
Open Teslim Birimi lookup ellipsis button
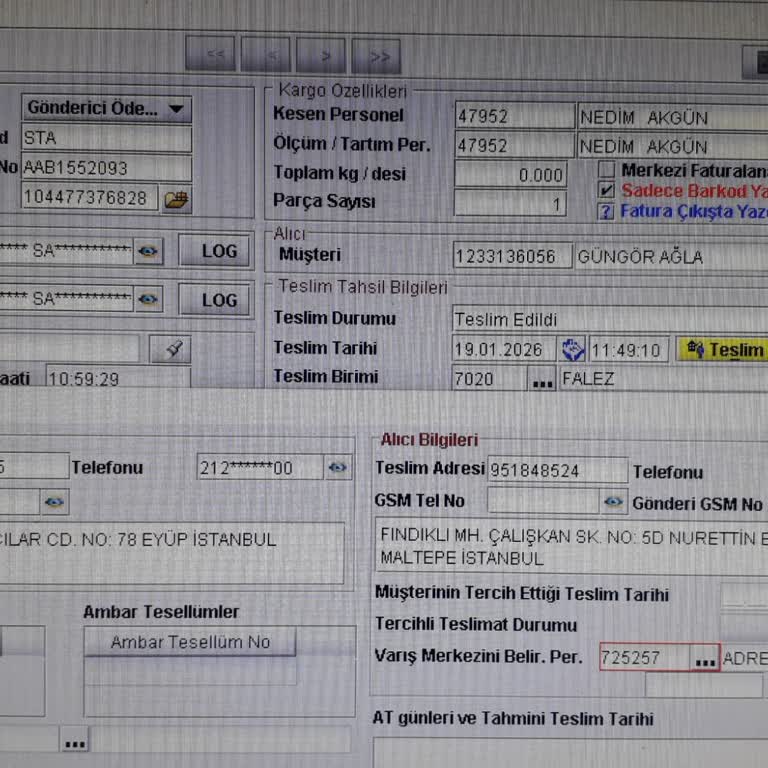point(542,381)
